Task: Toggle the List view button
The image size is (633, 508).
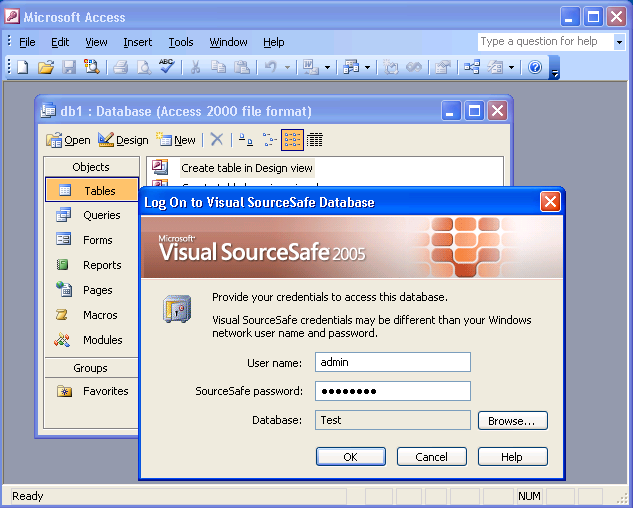Action: pyautogui.click(x=292, y=140)
